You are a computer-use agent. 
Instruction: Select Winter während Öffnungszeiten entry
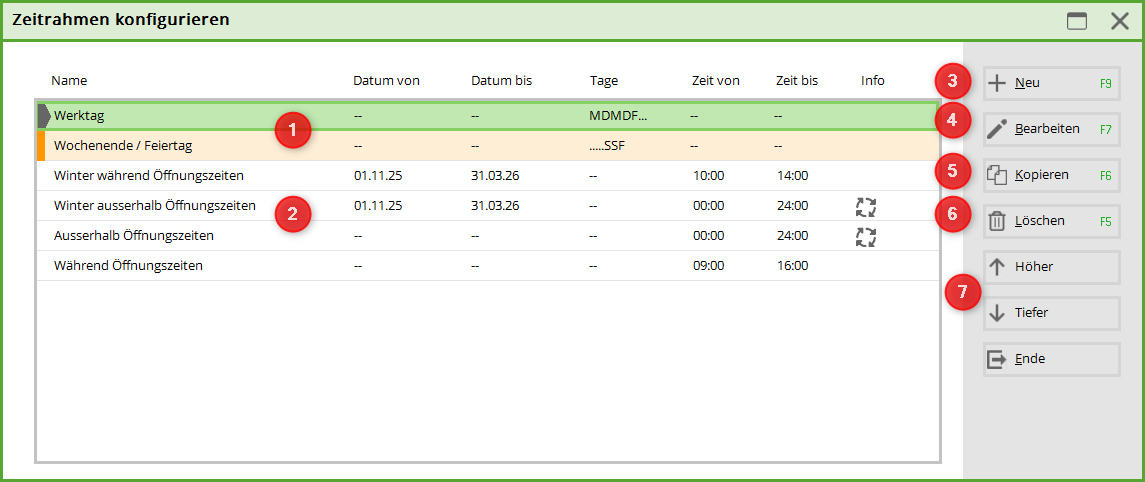pyautogui.click(x=150, y=176)
